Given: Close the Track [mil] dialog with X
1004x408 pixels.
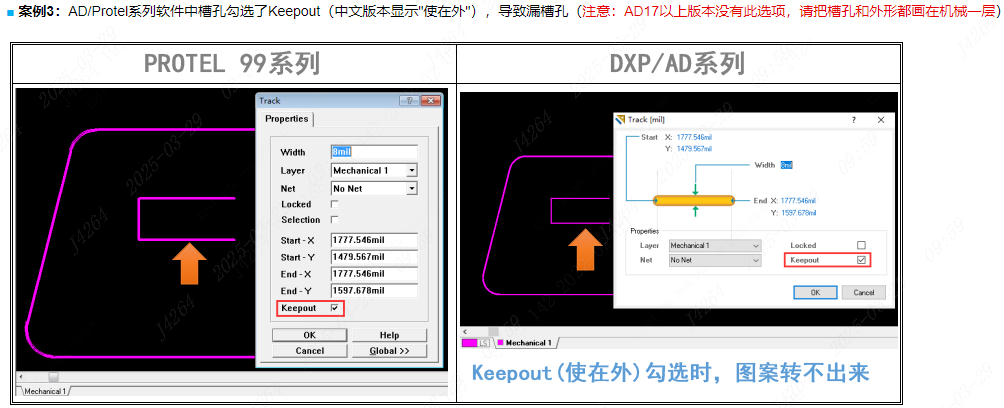Looking at the screenshot, I should 881,120.
